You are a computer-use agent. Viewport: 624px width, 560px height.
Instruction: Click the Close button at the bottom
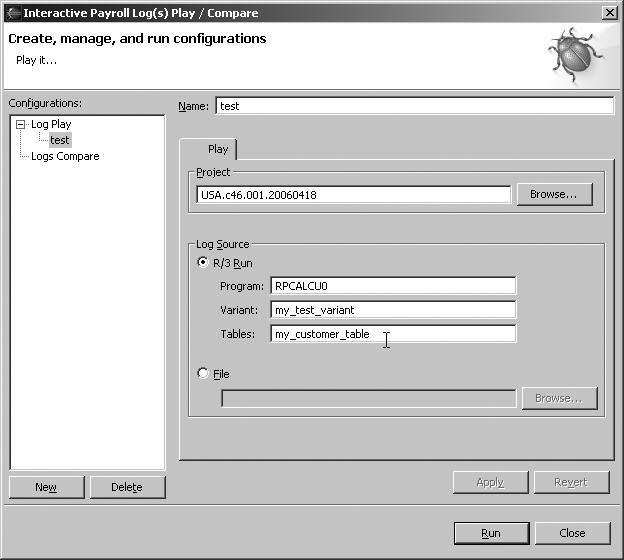tap(572, 533)
